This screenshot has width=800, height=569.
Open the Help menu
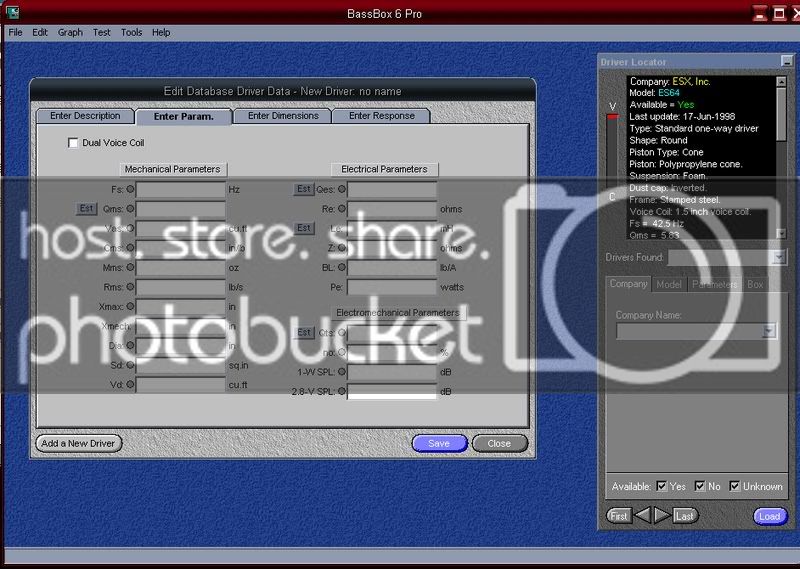[x=161, y=33]
